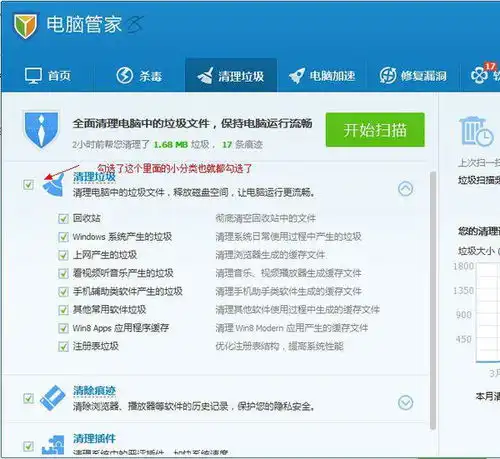Click the 清理浏览器生成的缓存文件 description
The height and width of the screenshot is (459, 500).
[270, 255]
